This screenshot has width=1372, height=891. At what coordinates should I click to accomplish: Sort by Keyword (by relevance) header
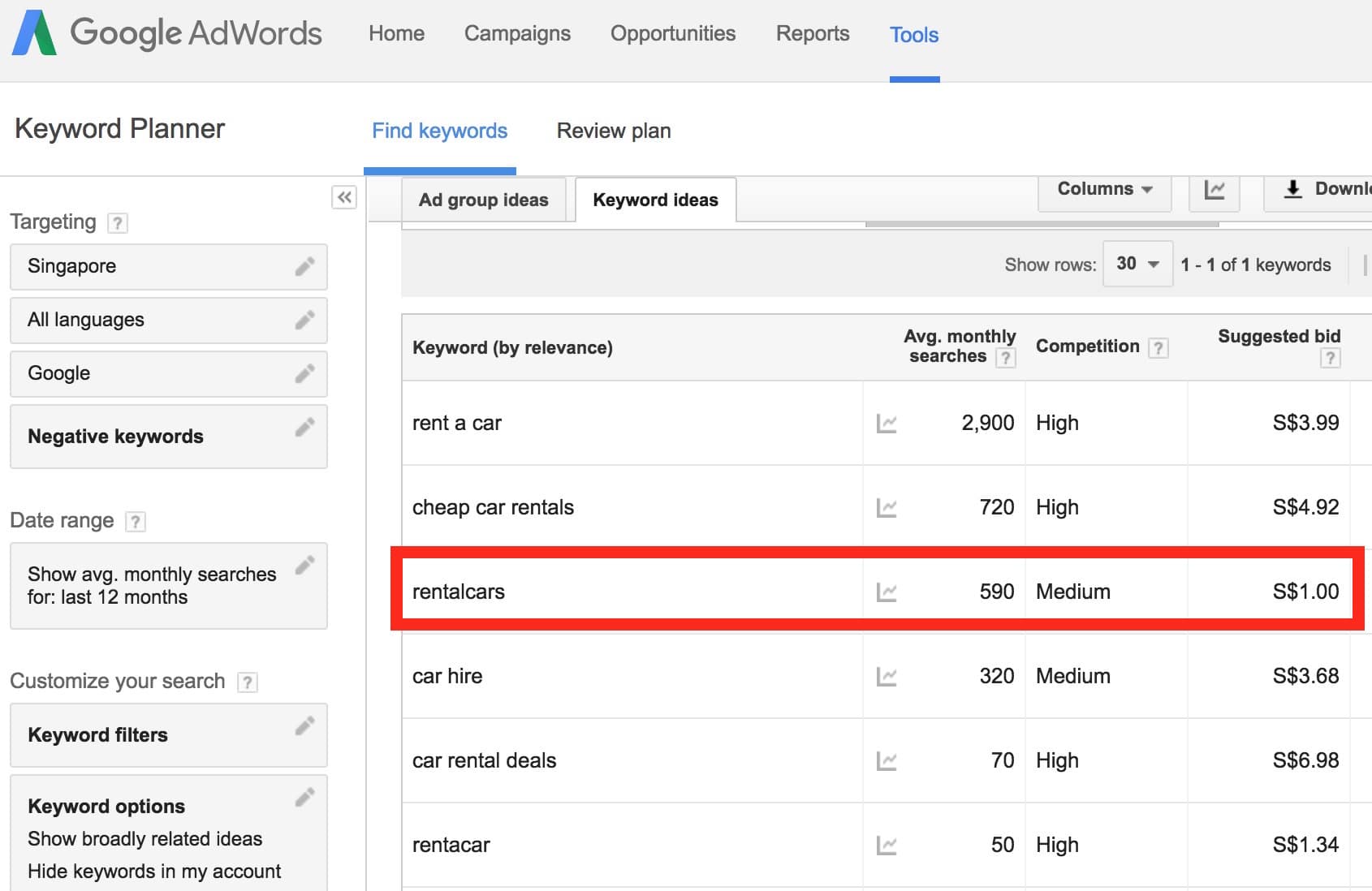tap(512, 348)
